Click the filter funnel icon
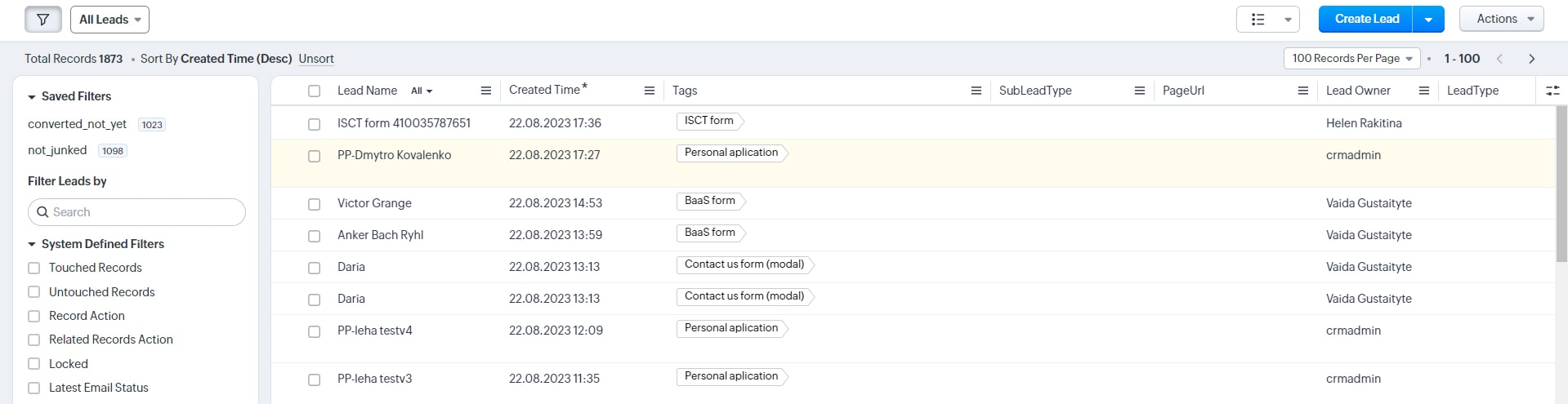Screen dimensions: 1568x404 [42, 20]
